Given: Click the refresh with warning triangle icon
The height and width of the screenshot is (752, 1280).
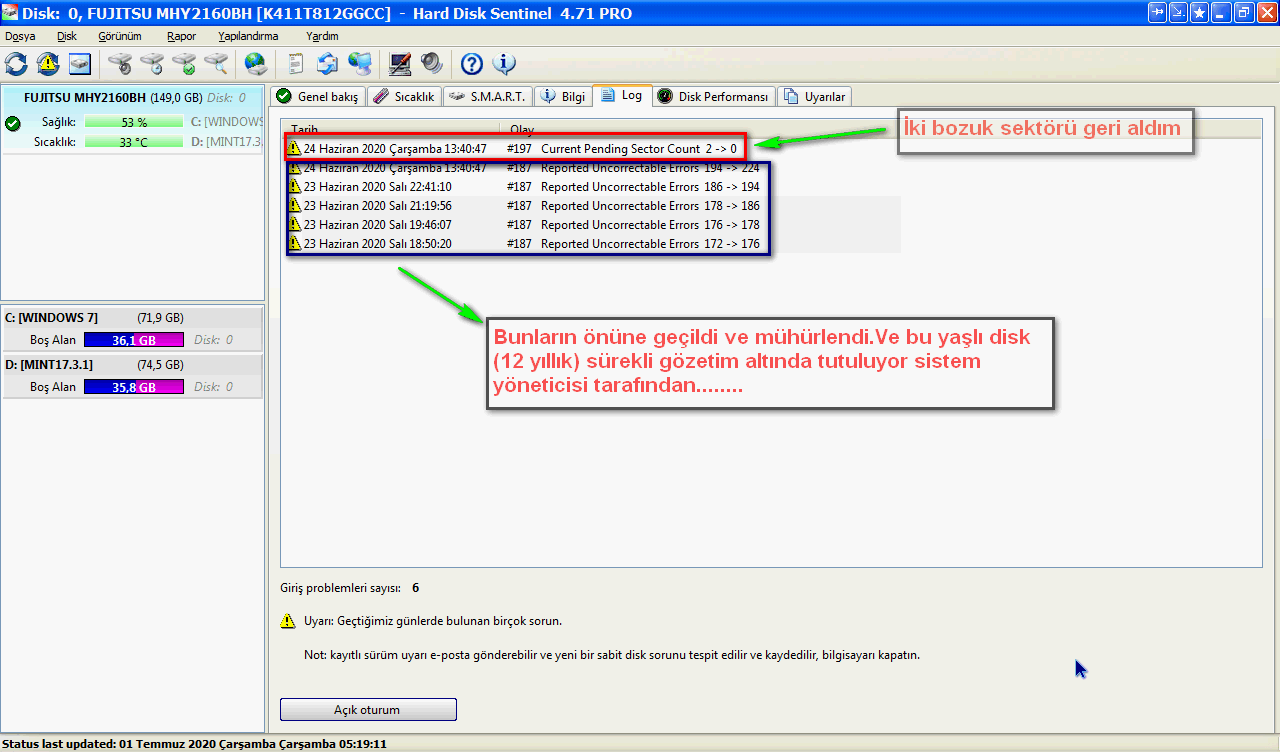Looking at the screenshot, I should pyautogui.click(x=48, y=64).
